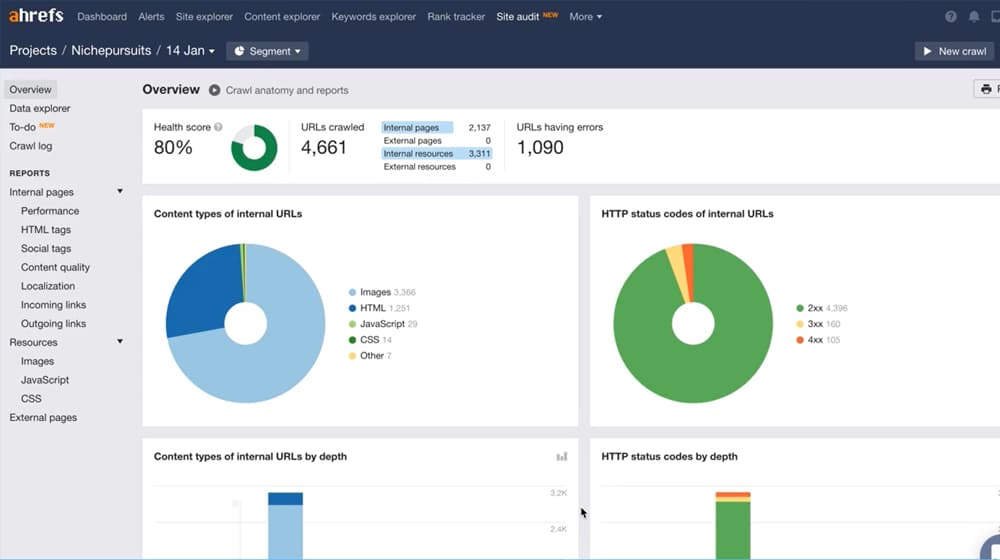Open the 14 Jan crawl date dropdown
This screenshot has width=1000, height=560.
pos(190,50)
